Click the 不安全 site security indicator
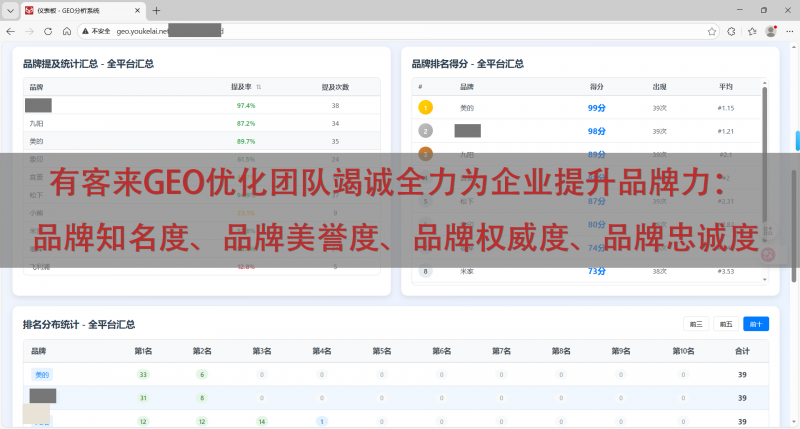This screenshot has width=800, height=429. coord(98,31)
